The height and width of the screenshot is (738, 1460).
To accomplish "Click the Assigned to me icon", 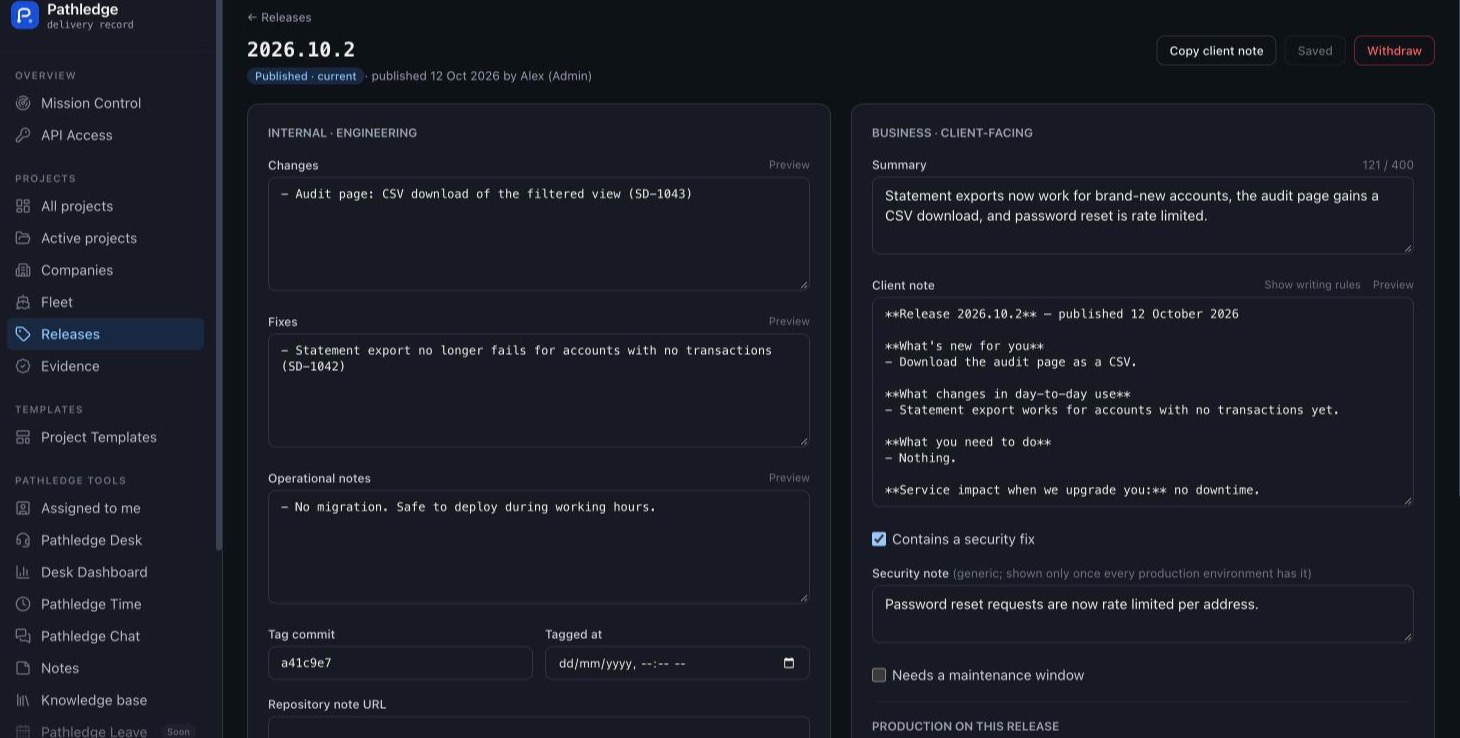I will click(x=23, y=508).
